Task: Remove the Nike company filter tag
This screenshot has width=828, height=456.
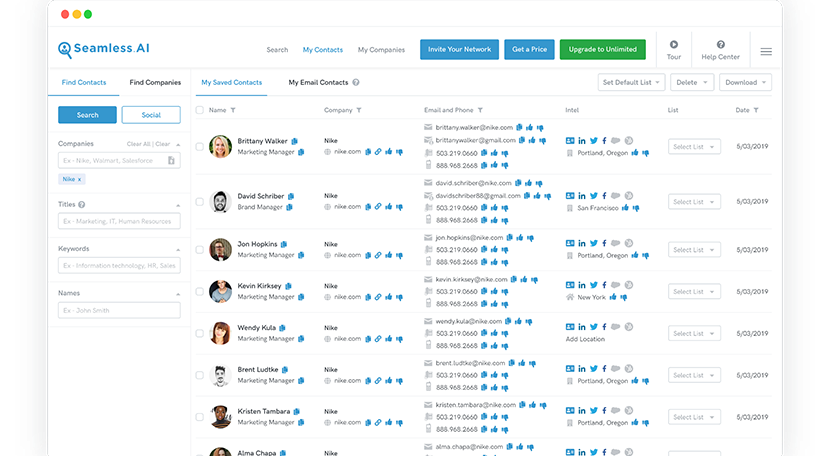Action: pos(80,179)
